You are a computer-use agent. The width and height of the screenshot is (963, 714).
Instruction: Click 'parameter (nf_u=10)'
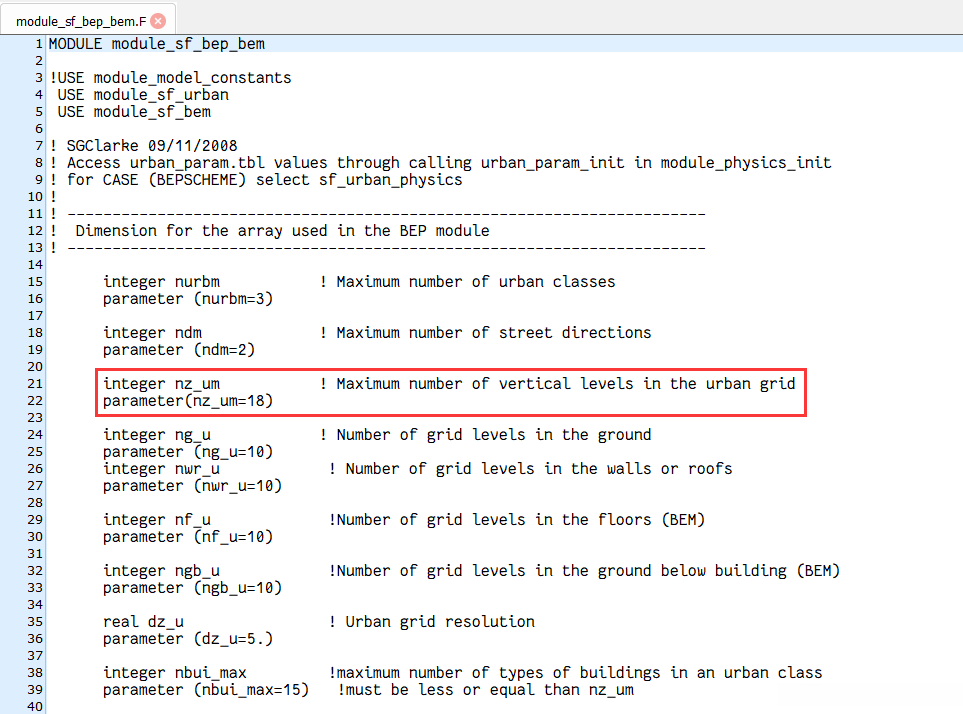(x=188, y=537)
